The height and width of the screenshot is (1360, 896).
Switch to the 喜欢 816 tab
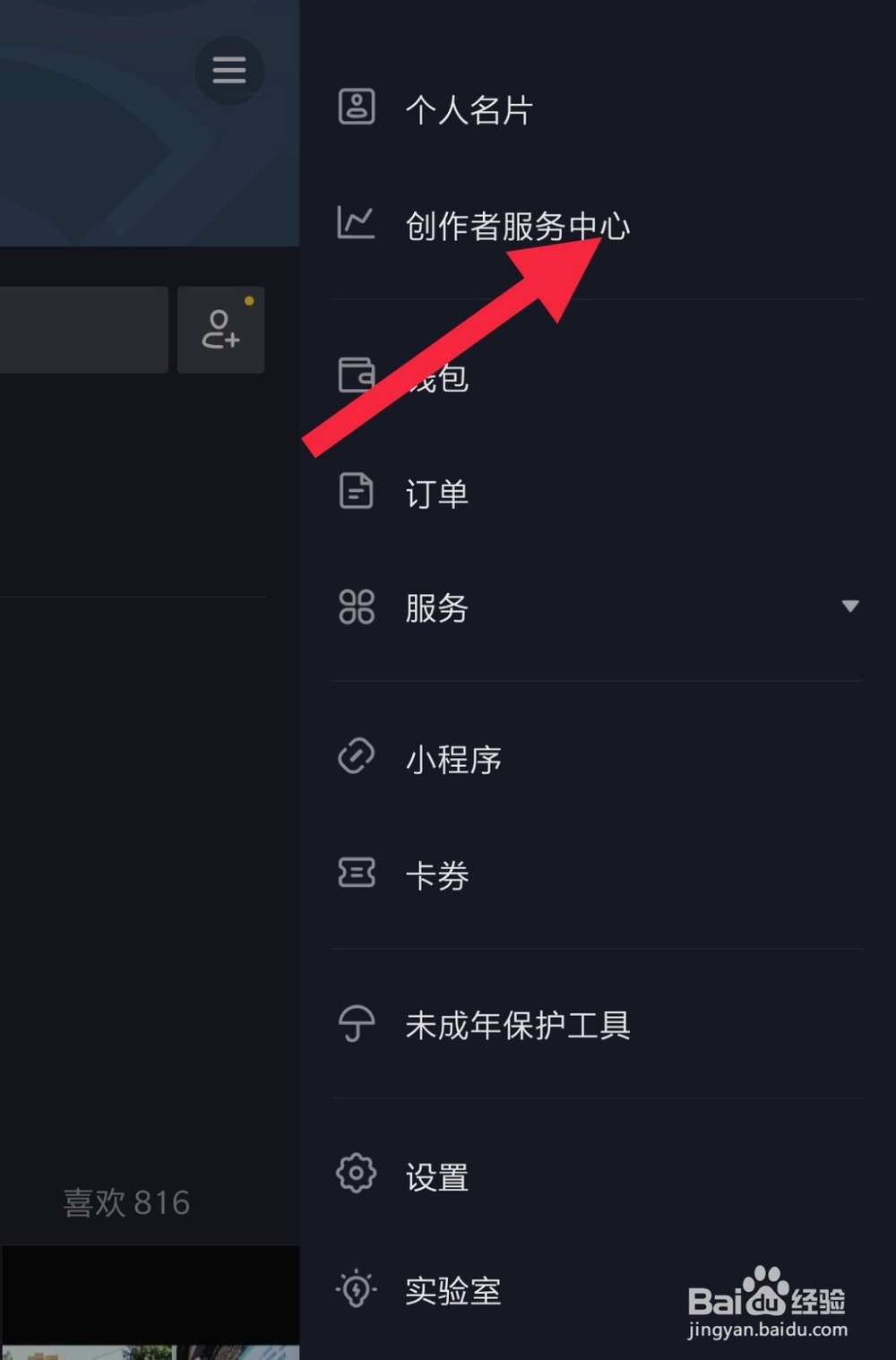click(x=126, y=1202)
